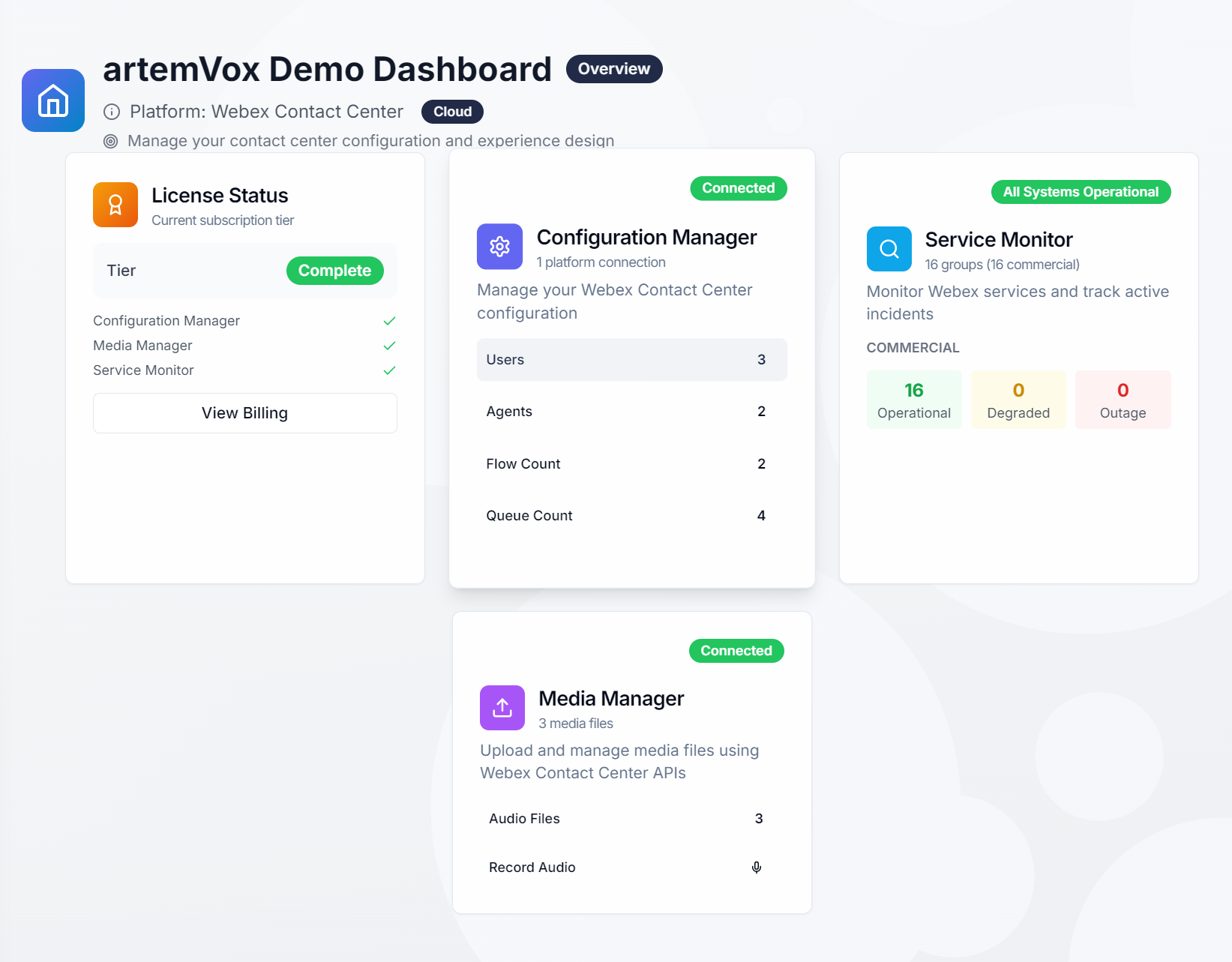
Task: Click the info icon beside Platform
Action: point(111,111)
